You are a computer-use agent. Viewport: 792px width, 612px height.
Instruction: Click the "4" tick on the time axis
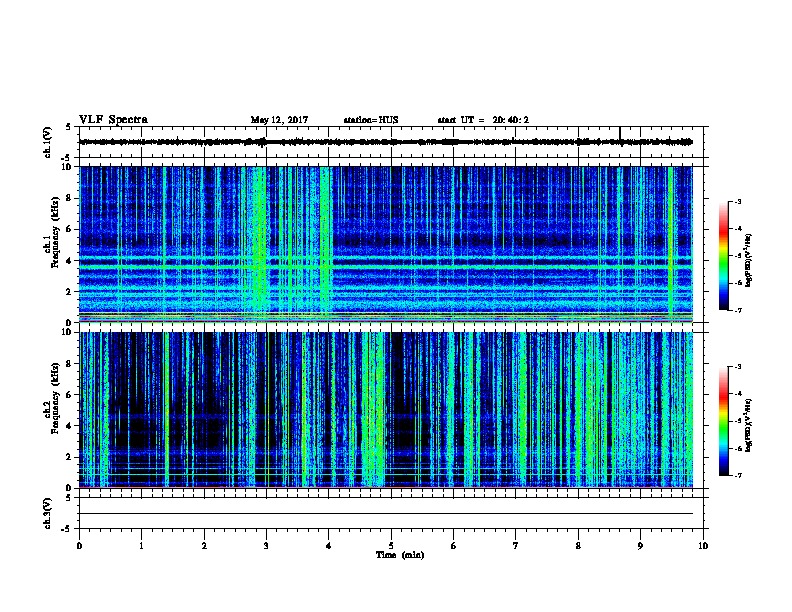(329, 546)
